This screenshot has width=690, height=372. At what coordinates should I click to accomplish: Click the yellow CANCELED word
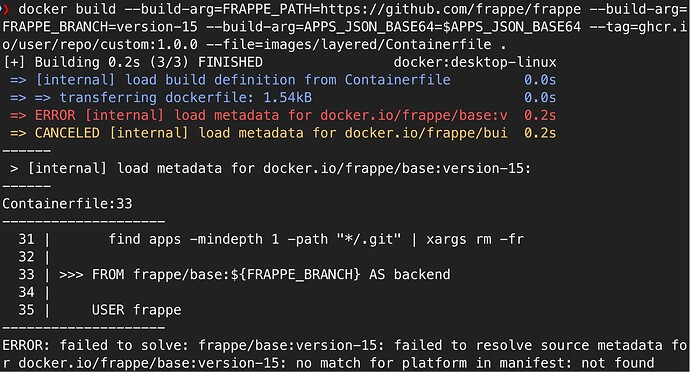point(67,133)
